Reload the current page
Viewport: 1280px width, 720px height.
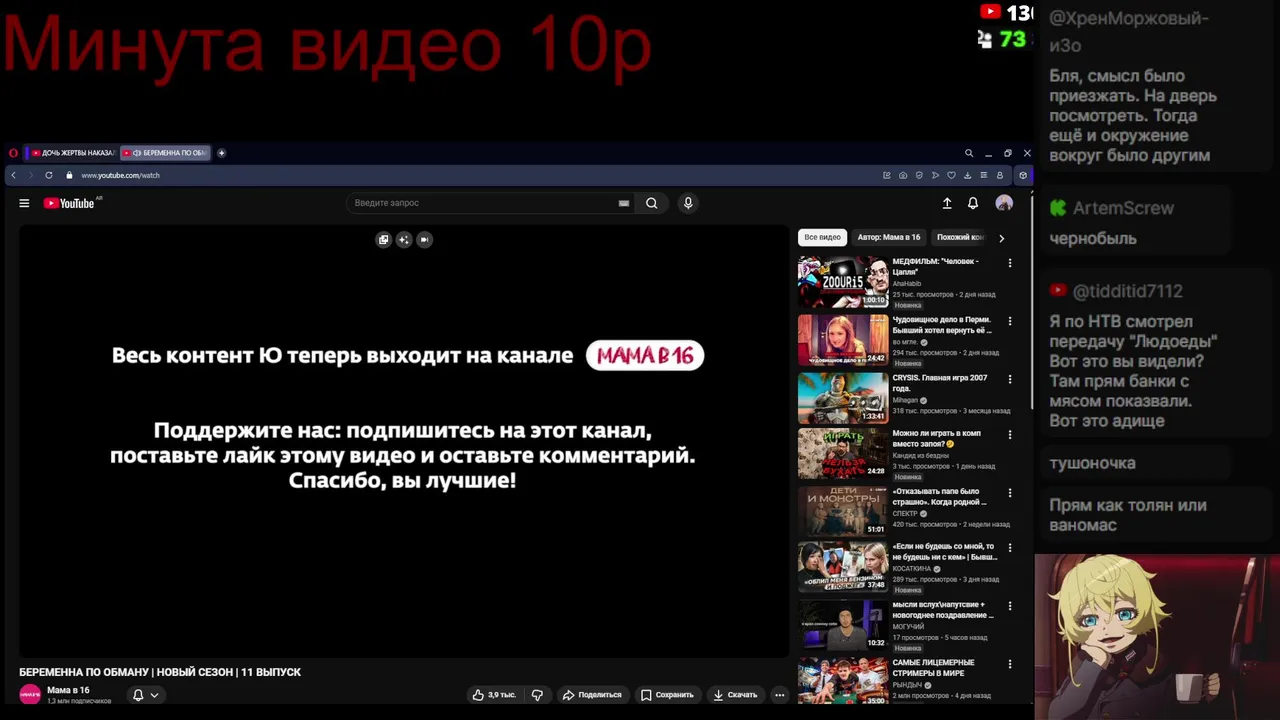pos(48,175)
